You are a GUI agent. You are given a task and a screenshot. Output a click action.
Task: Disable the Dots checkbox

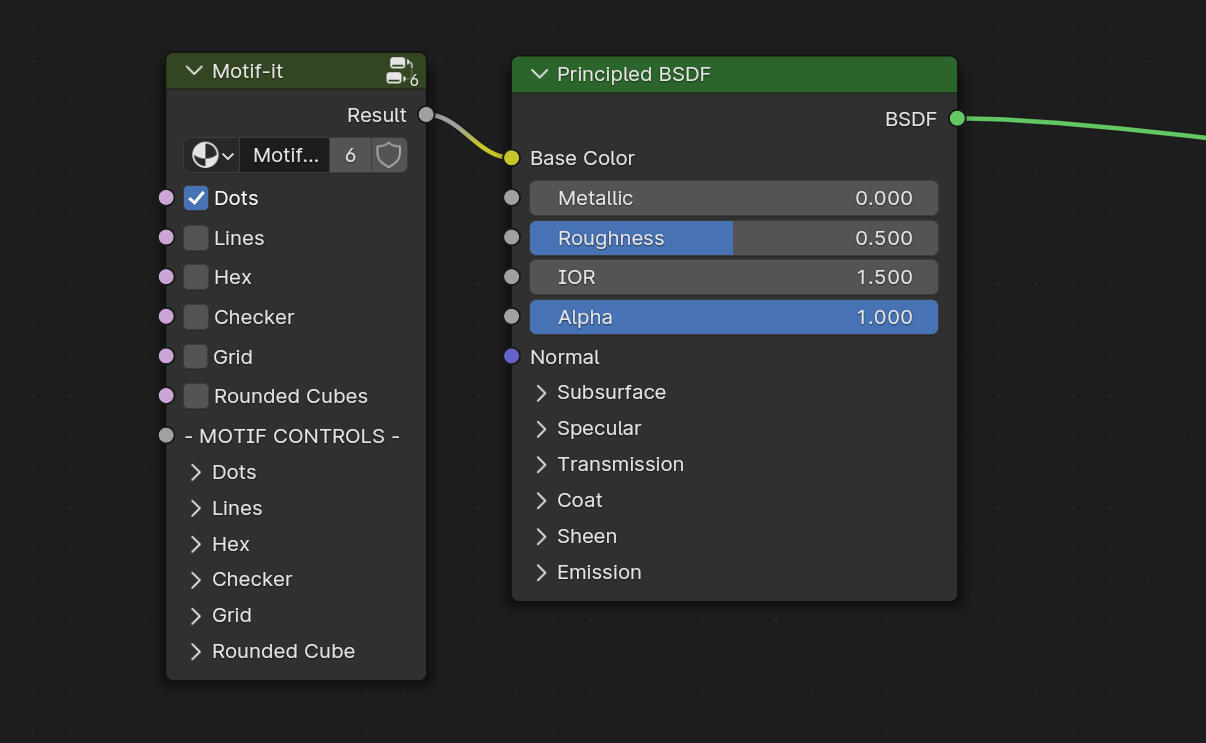click(x=196, y=198)
